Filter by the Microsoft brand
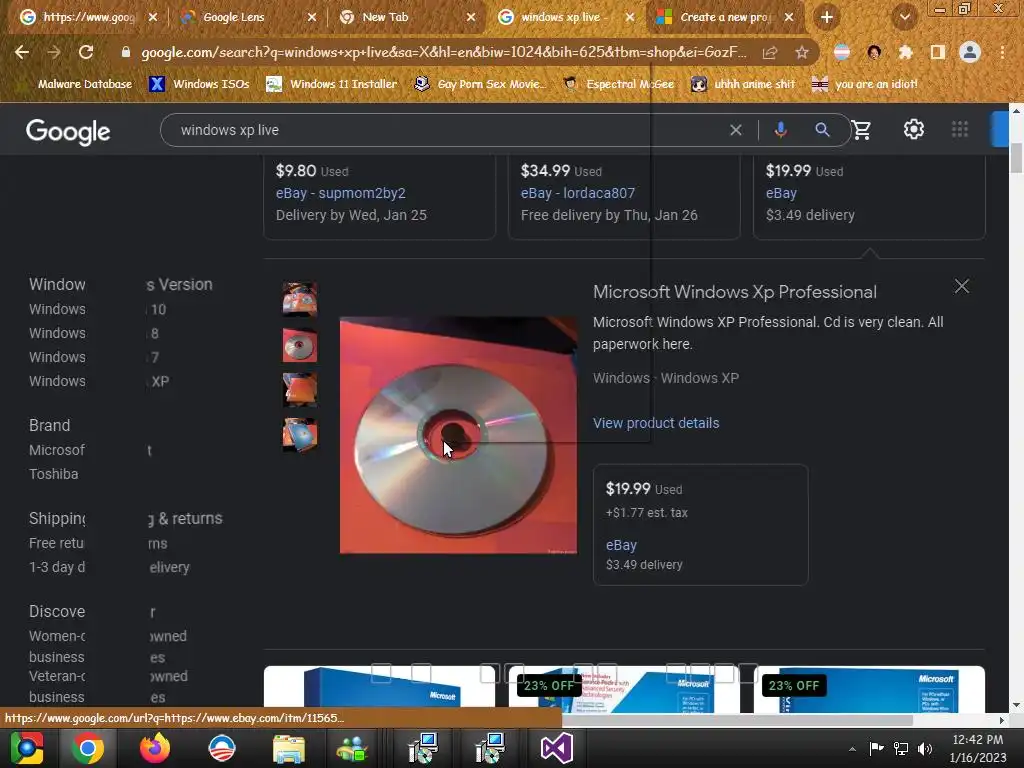The height and width of the screenshot is (768, 1024). pos(90,450)
